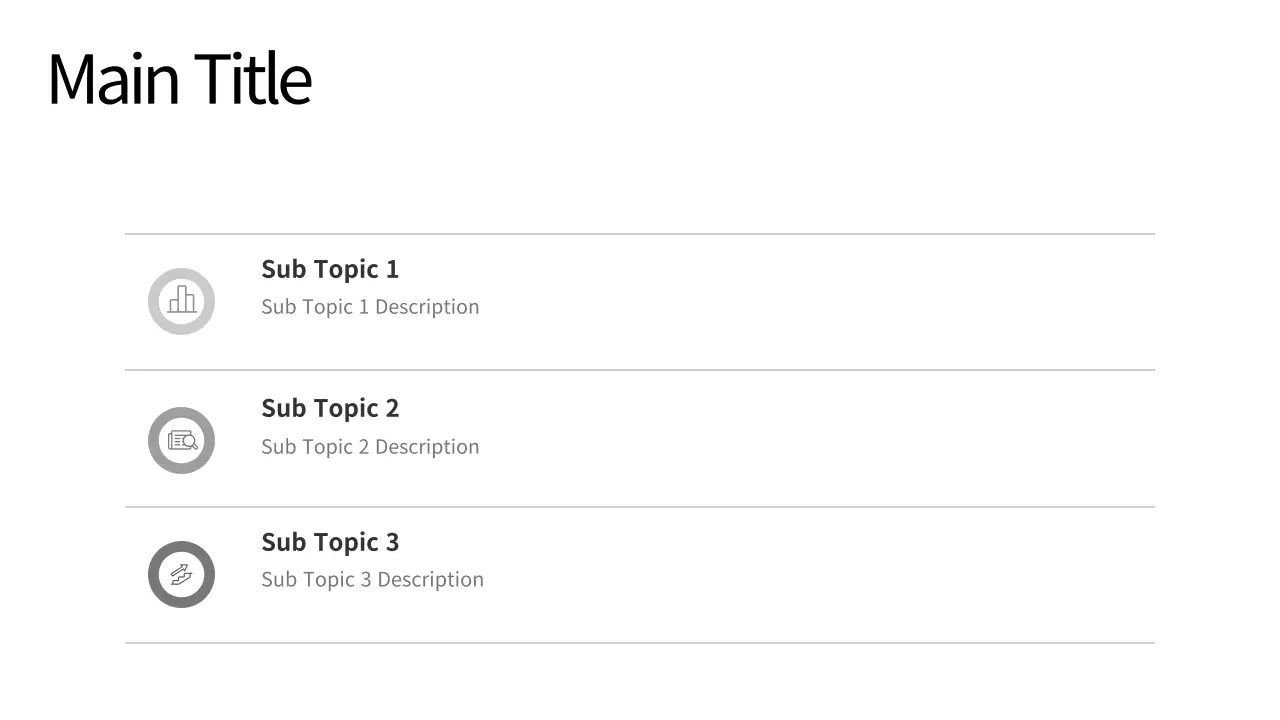Click the news search icon for Sub Topic 2
This screenshot has height=720, width=1280.
(x=182, y=440)
